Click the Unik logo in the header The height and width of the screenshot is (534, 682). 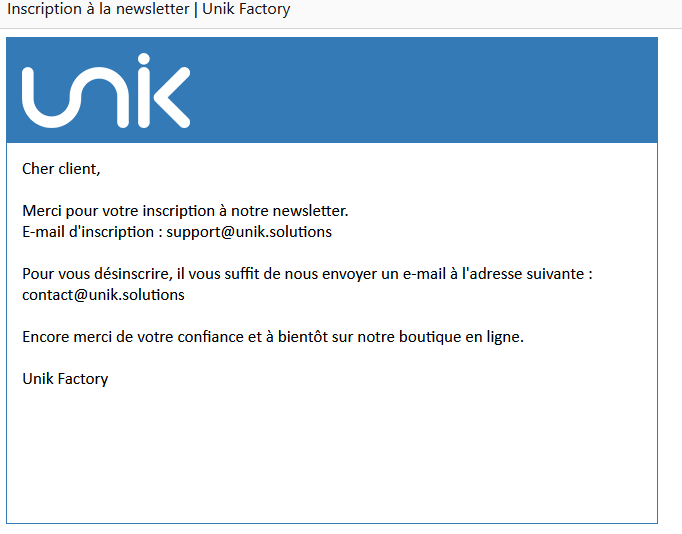click(105, 91)
